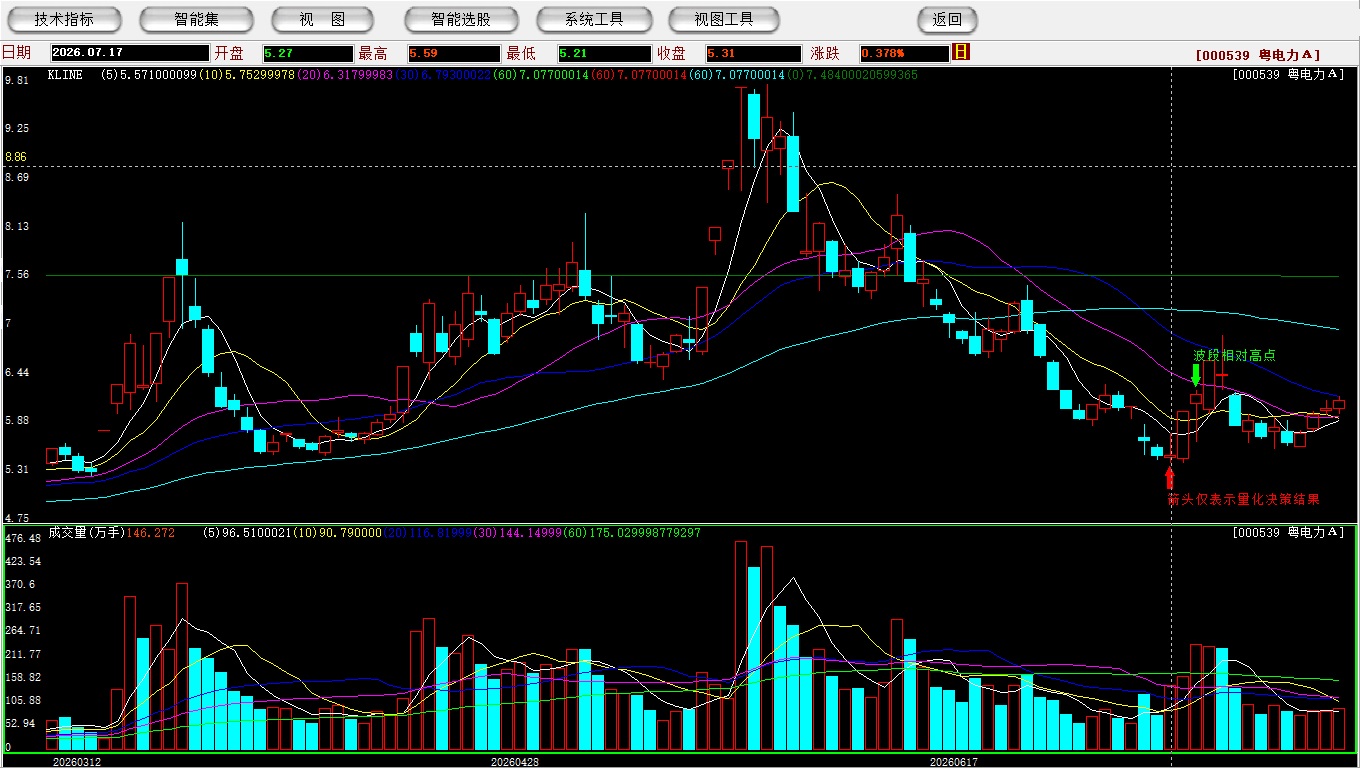This screenshot has width=1360, height=768.
Task: Click the 涨跌 value field 0.378%
Action: 904,53
